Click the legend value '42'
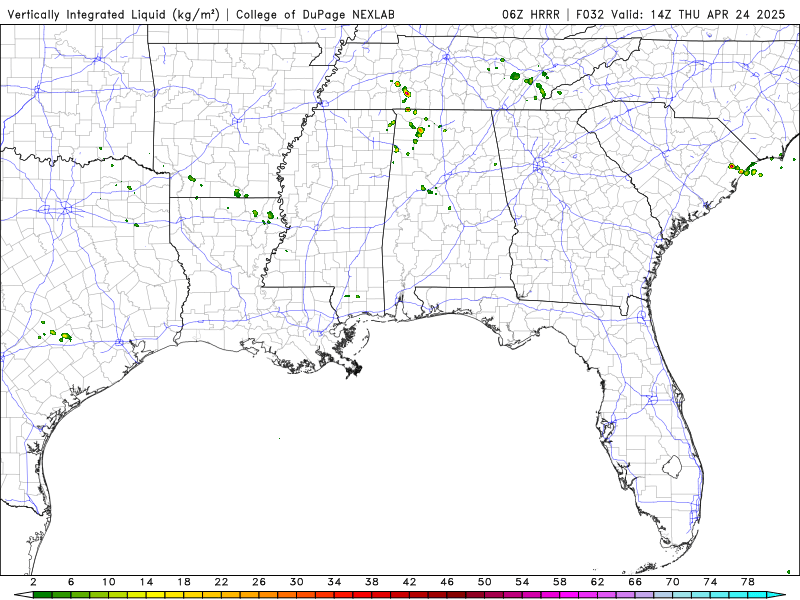 [x=410, y=582]
